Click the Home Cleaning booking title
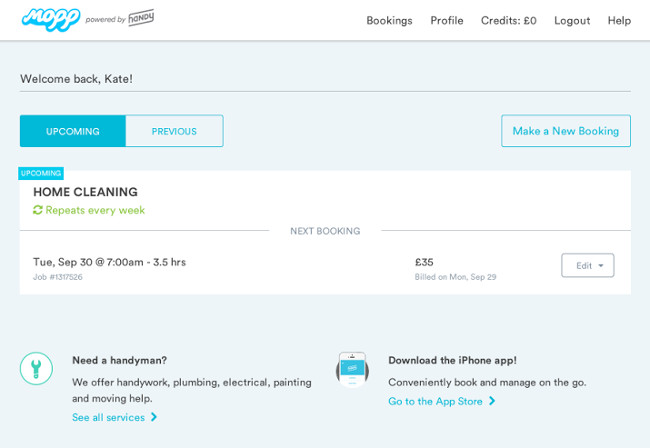 (x=85, y=192)
